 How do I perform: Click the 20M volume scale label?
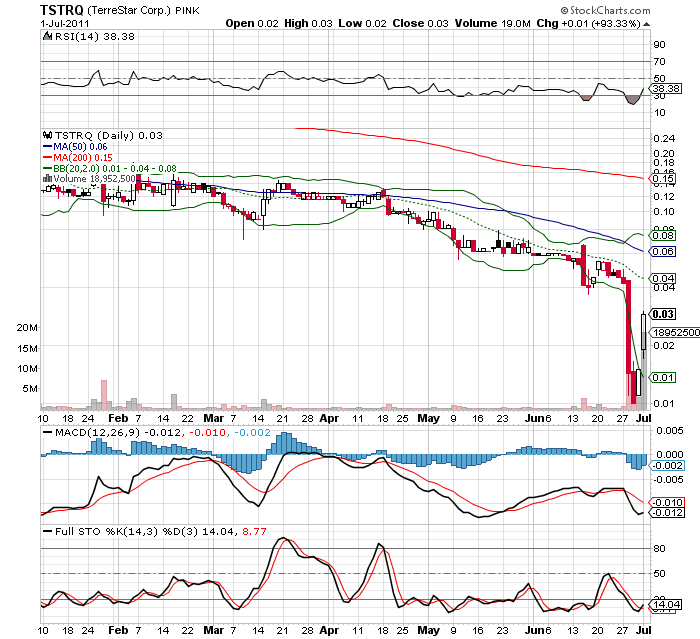[27, 327]
